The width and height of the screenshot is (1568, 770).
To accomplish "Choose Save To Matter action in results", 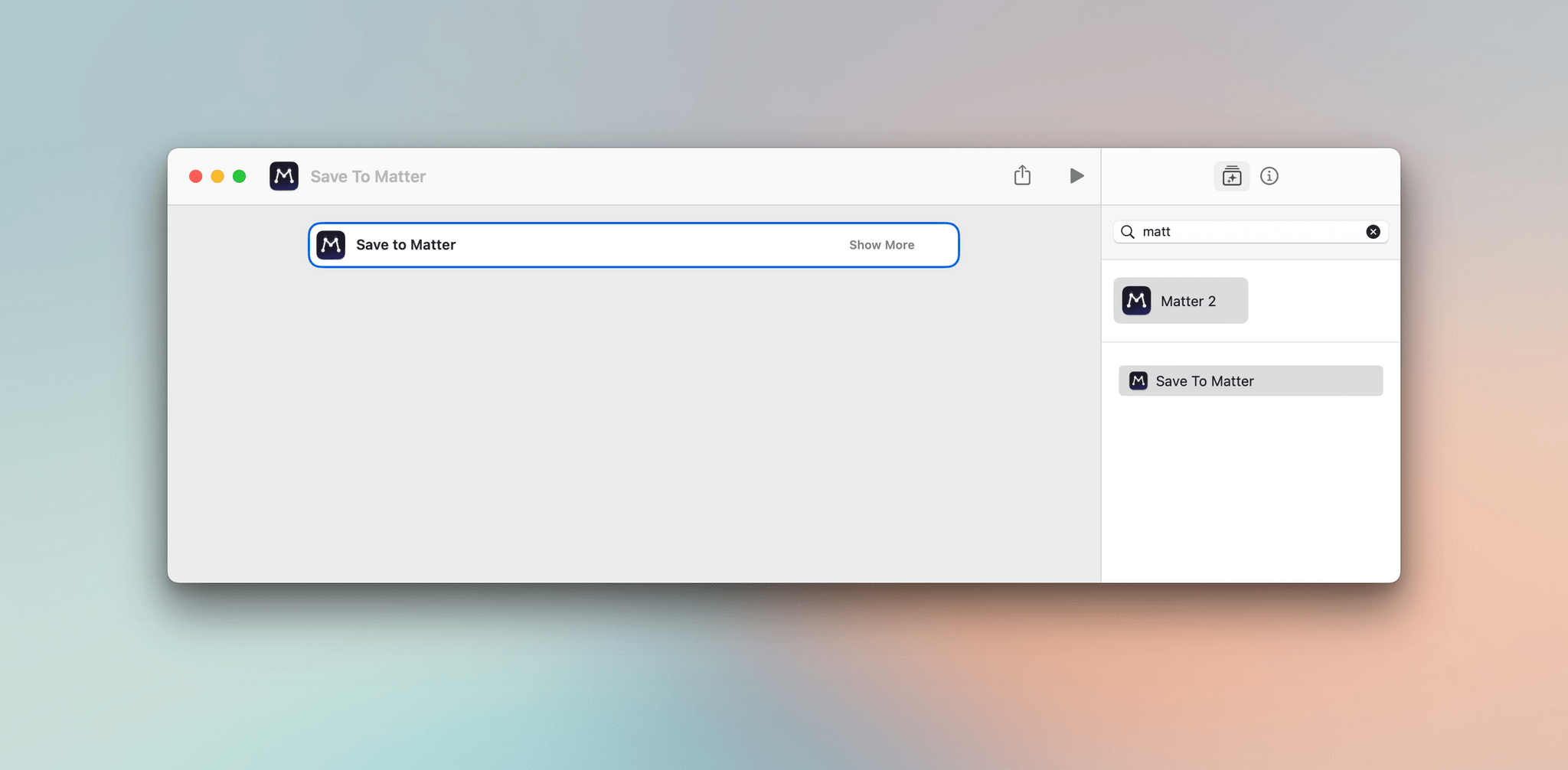I will coord(1250,380).
